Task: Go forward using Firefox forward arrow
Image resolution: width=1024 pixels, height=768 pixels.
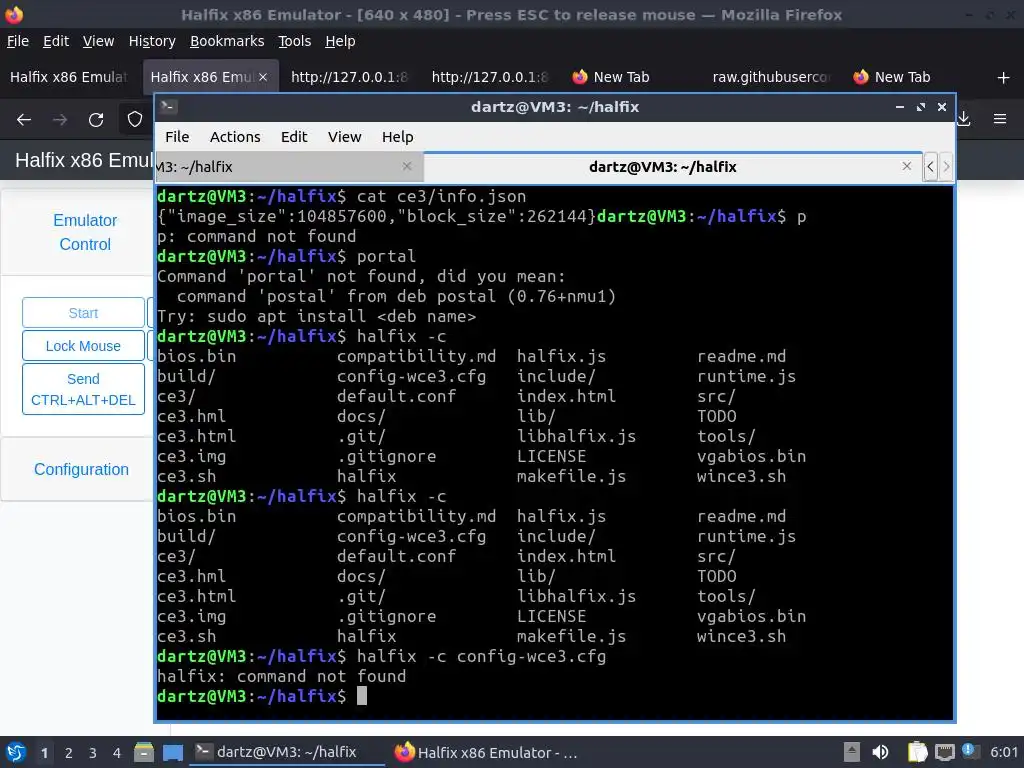Action: point(60,120)
